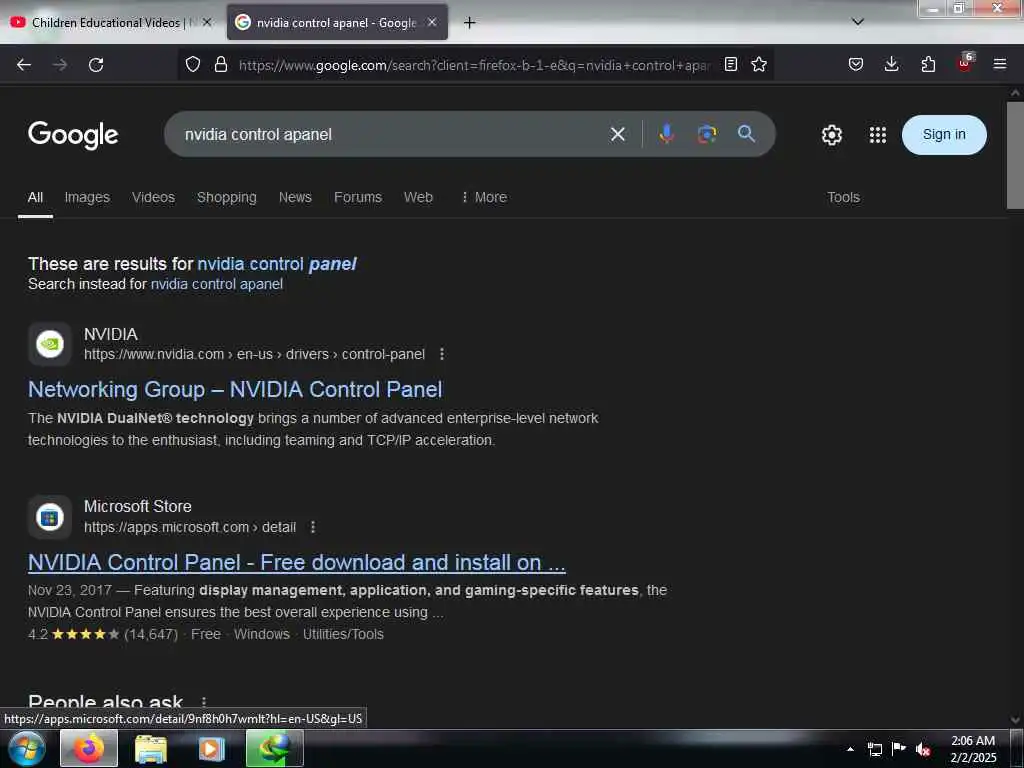The image size is (1024, 768).
Task: Open Microsoft Store result options three dots
Action: click(x=313, y=527)
